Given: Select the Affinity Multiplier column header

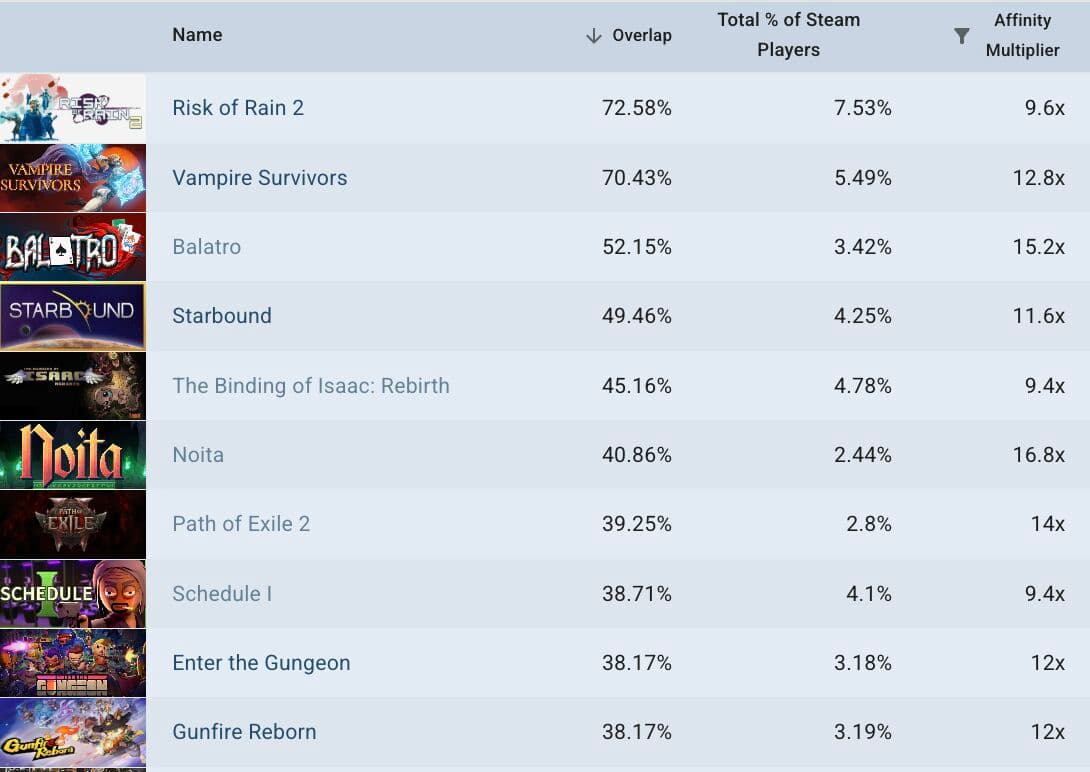Looking at the screenshot, I should (1020, 34).
